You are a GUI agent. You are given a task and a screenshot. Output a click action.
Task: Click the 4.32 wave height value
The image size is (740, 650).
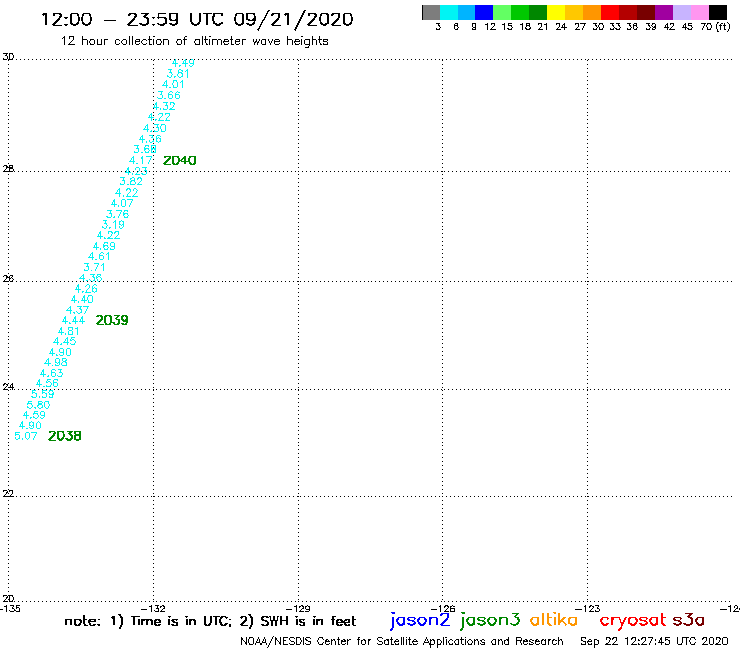tap(164, 106)
